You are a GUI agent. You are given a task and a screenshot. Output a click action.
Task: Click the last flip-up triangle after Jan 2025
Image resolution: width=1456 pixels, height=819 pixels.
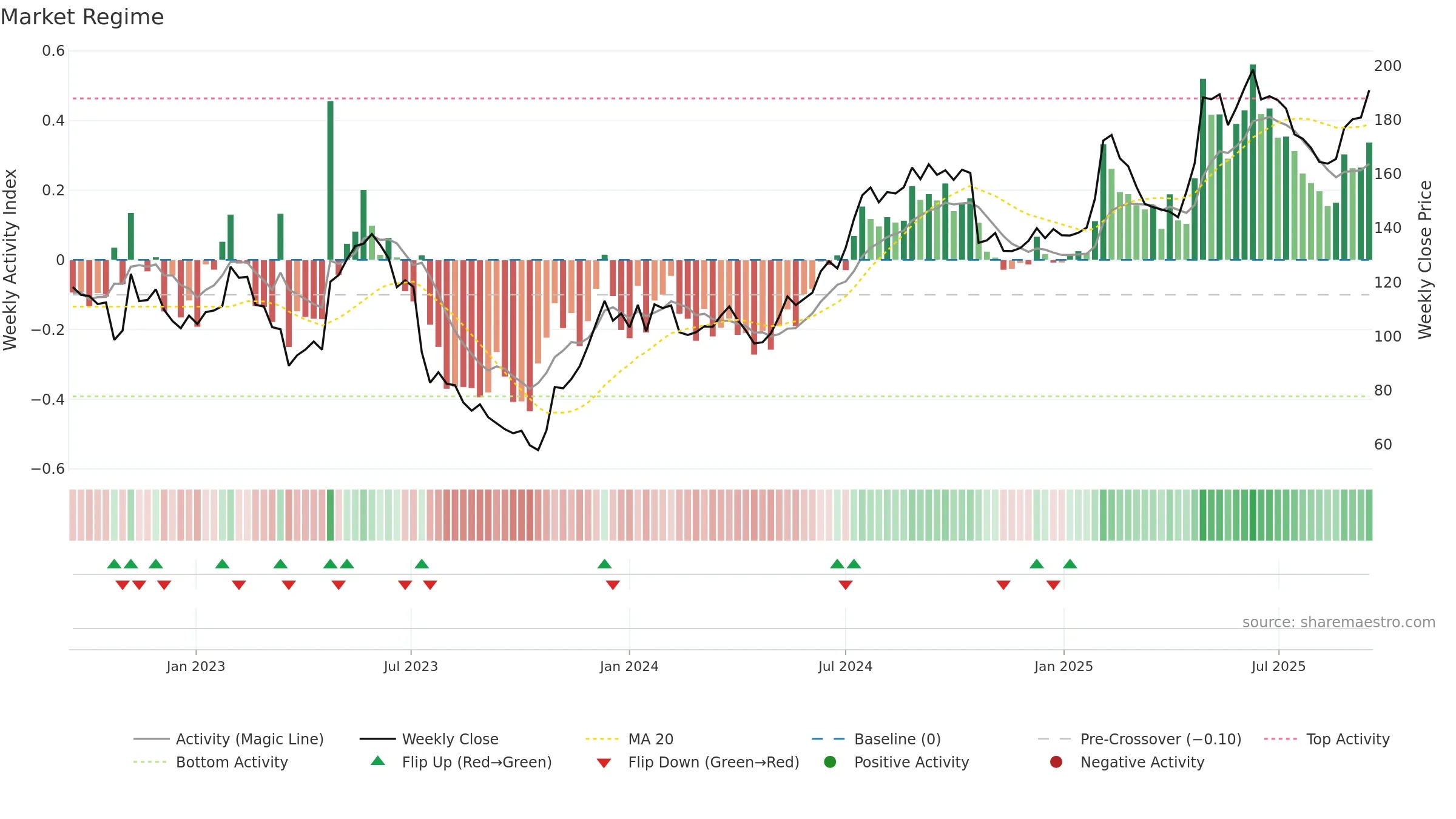(x=1070, y=564)
